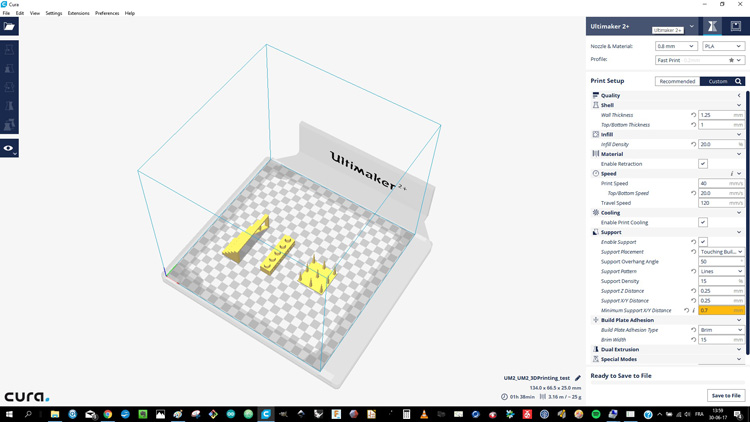
Task: Open the view mode eye menu
Action: (x=9, y=148)
